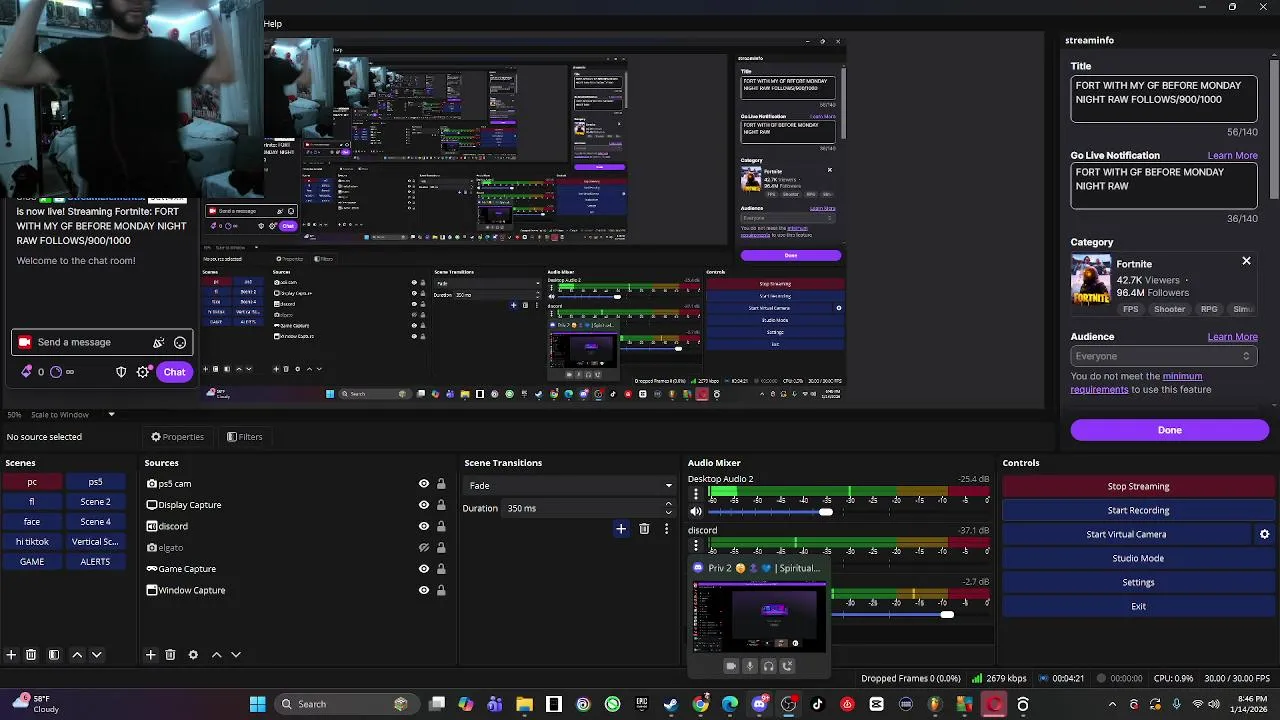Hide Display Capture source eye icon

click(424, 505)
